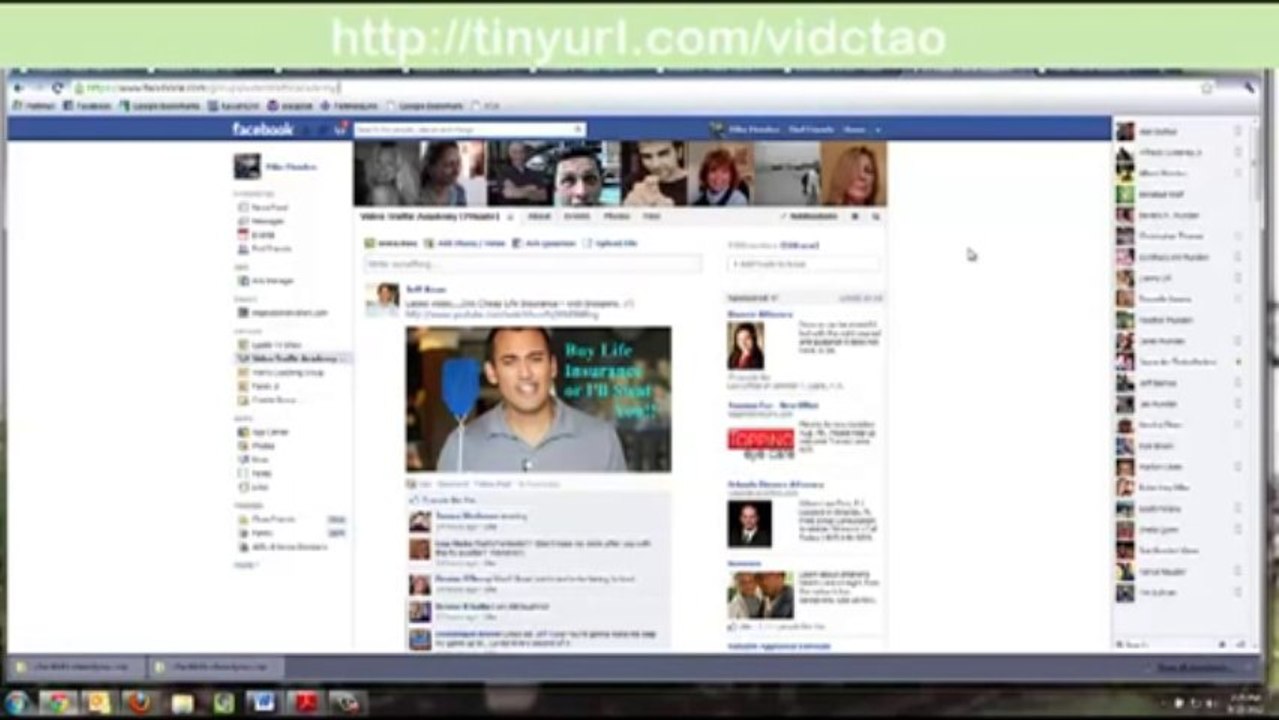Open the Photos tab of the group
1279x720 pixels.
point(616,216)
